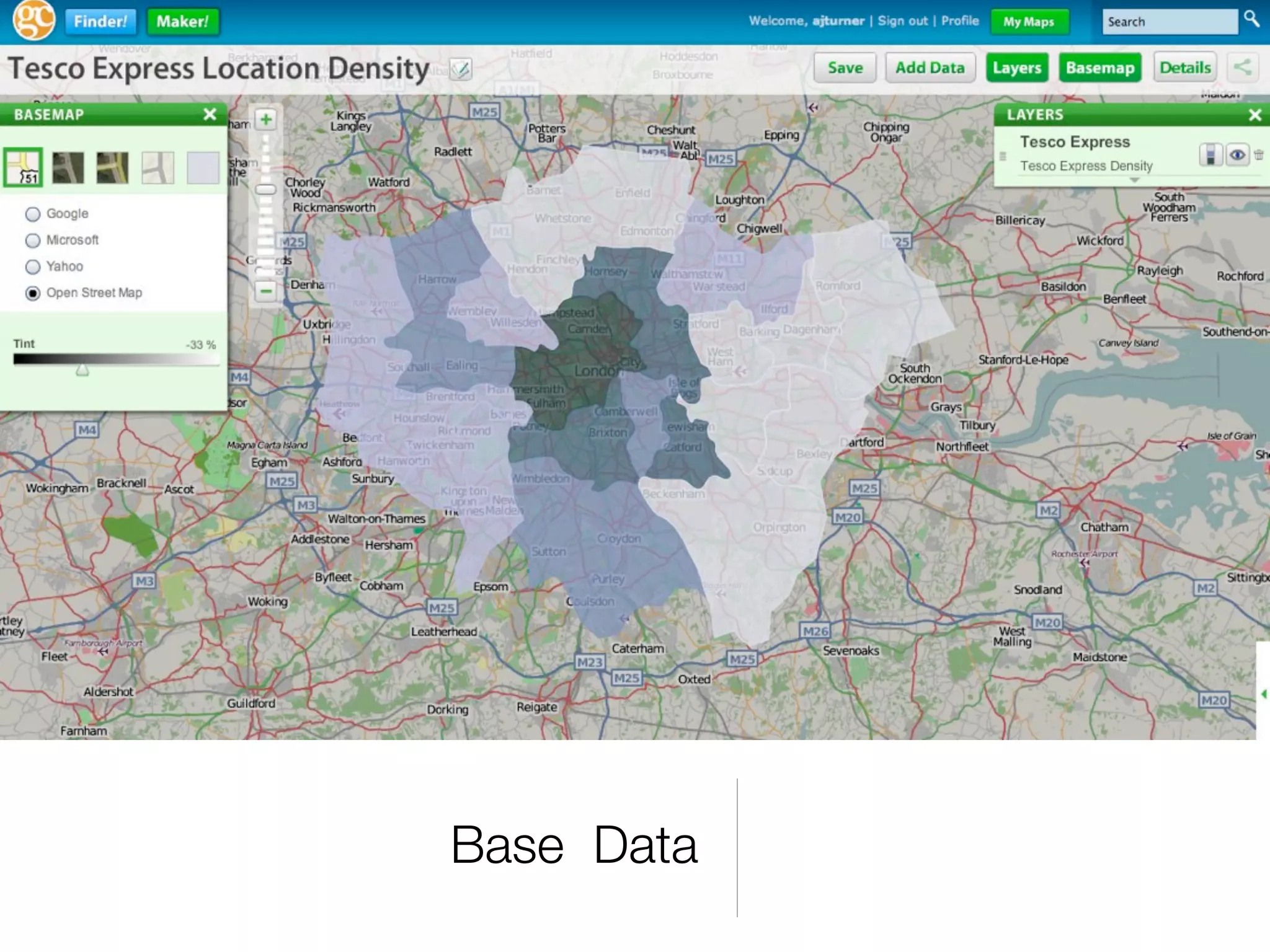
Task: Expand the collapsed side panel arrow at right edge
Action: click(1263, 694)
